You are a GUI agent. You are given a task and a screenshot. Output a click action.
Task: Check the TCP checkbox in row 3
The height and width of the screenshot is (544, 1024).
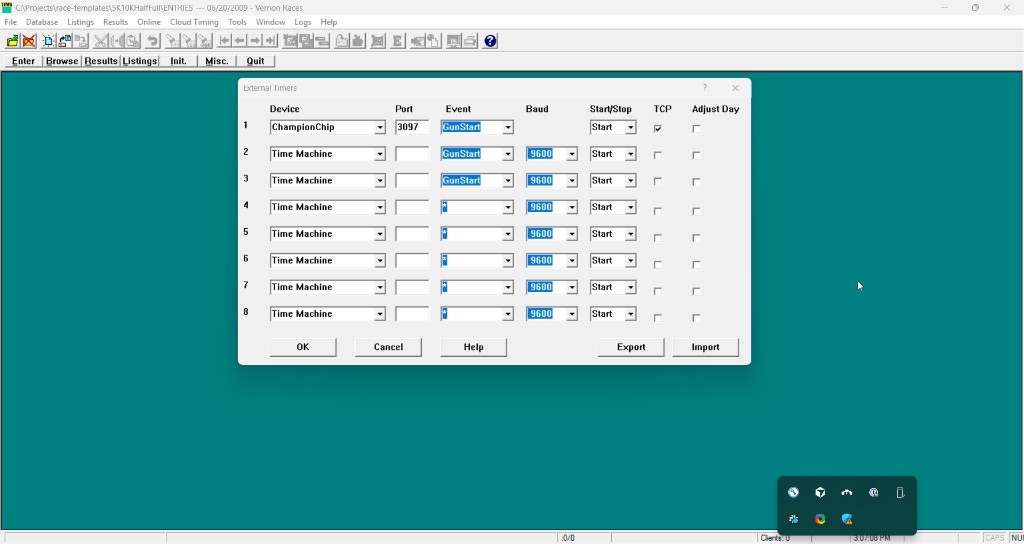658,182
